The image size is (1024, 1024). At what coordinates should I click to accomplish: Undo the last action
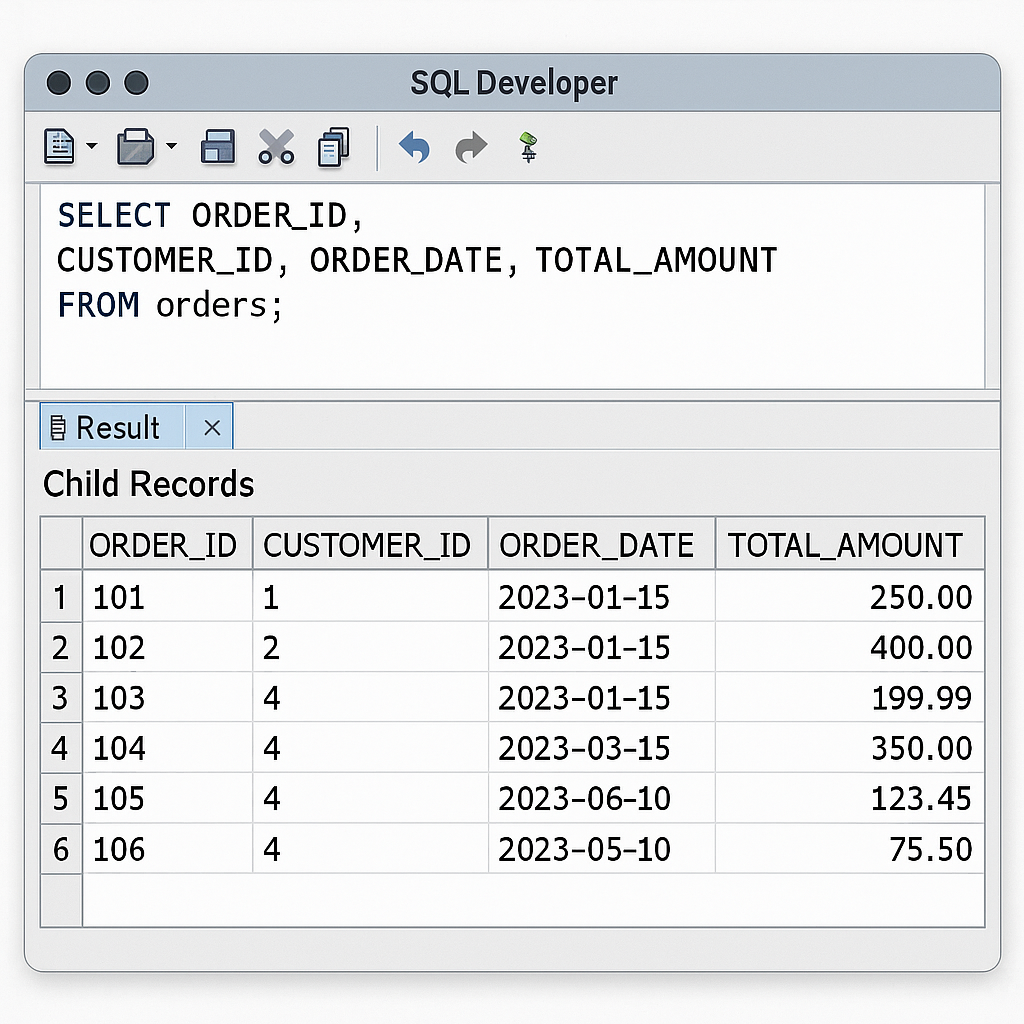[x=414, y=147]
